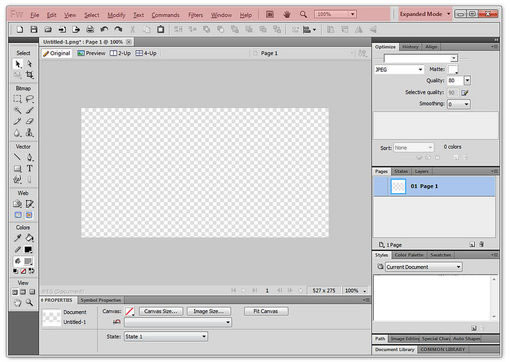Image resolution: width=510 pixels, height=362 pixels.
Task: Switch to the Swatches panel tab
Action: pos(440,255)
